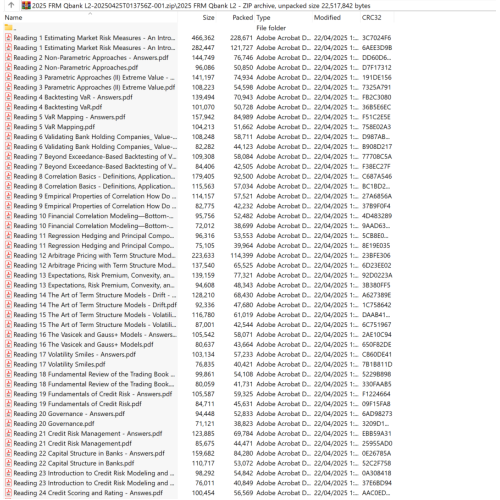Open the parent folder ".." icon

pyautogui.click(x=9, y=28)
